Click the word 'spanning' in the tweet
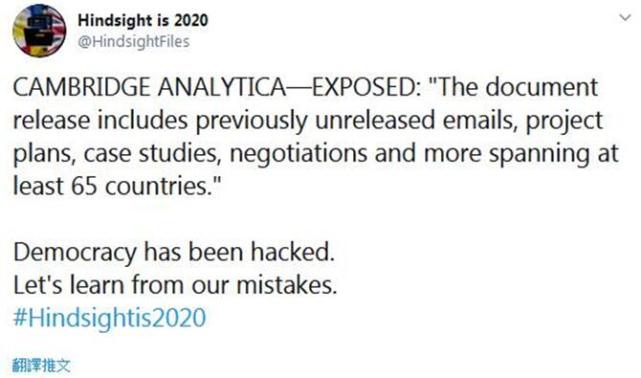 point(539,154)
